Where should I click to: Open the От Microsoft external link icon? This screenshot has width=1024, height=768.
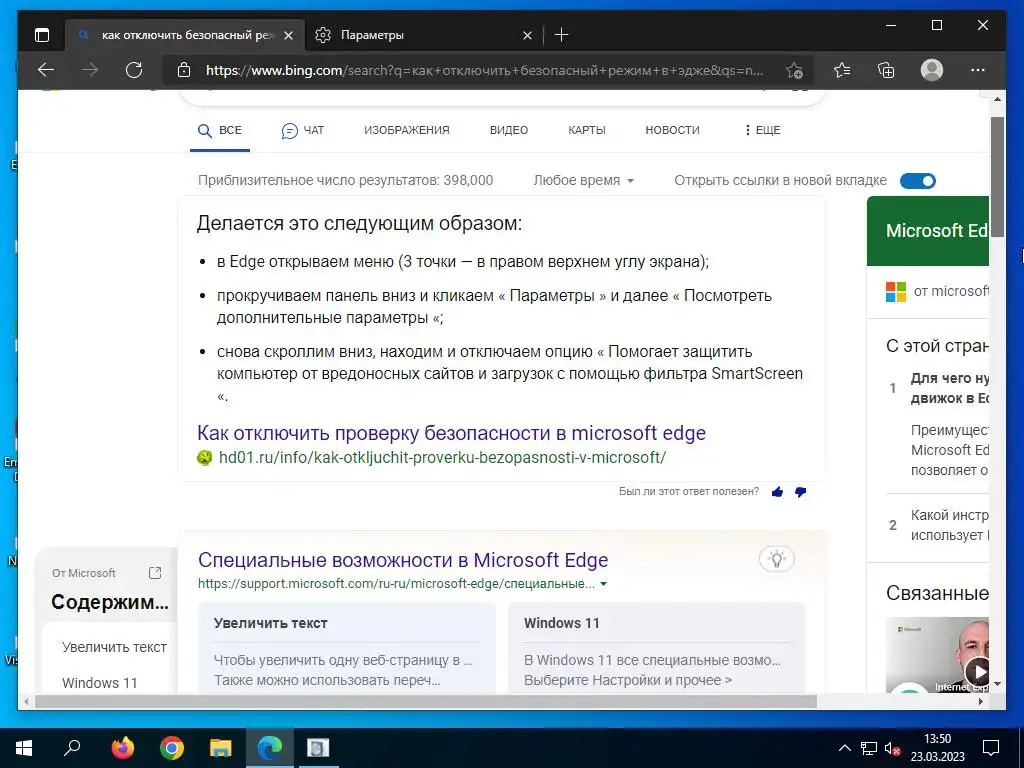[155, 573]
